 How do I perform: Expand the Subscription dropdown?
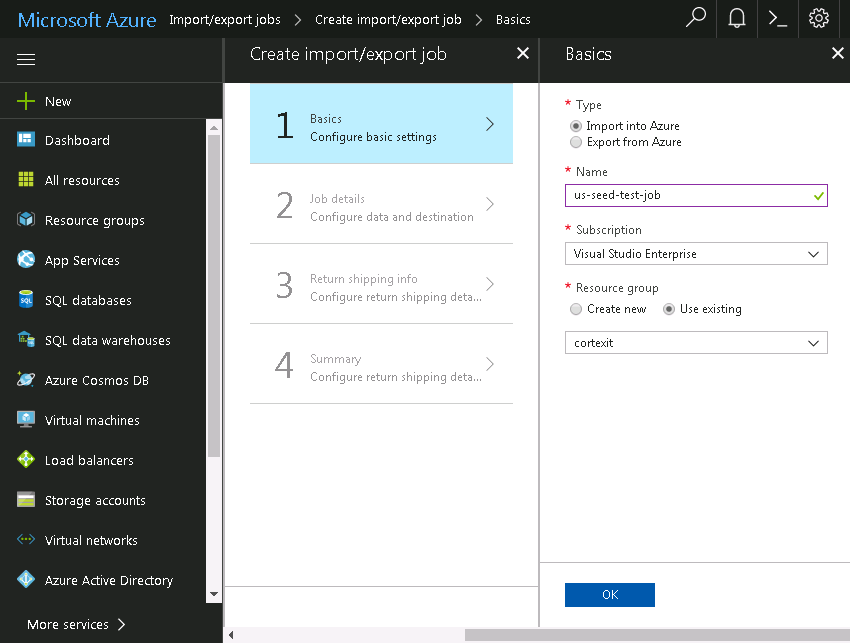pyautogui.click(x=696, y=254)
